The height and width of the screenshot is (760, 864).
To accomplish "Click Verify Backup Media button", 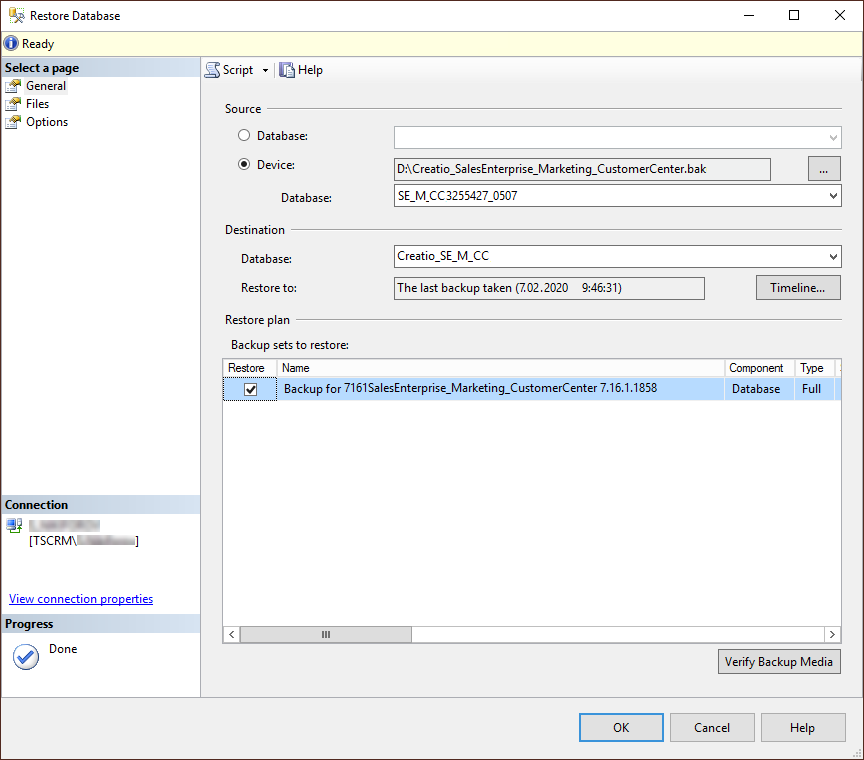I will click(x=778, y=662).
